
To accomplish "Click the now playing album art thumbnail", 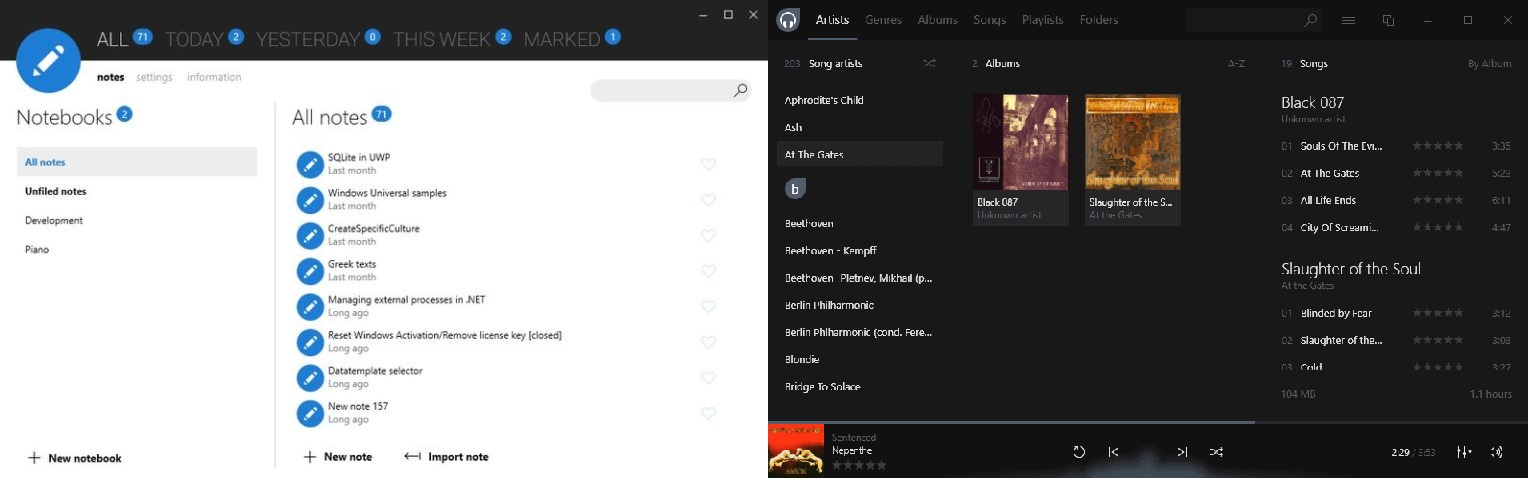I will pyautogui.click(x=796, y=450).
